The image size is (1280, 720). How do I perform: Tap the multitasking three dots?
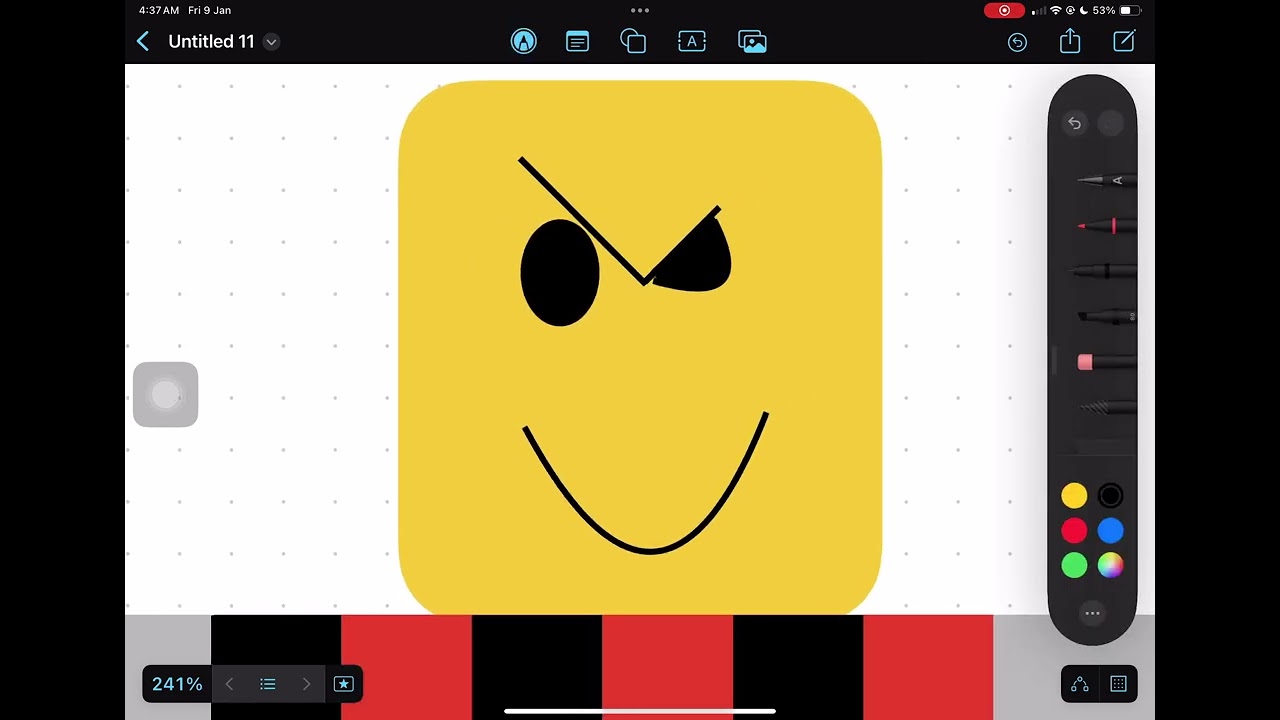[640, 10]
